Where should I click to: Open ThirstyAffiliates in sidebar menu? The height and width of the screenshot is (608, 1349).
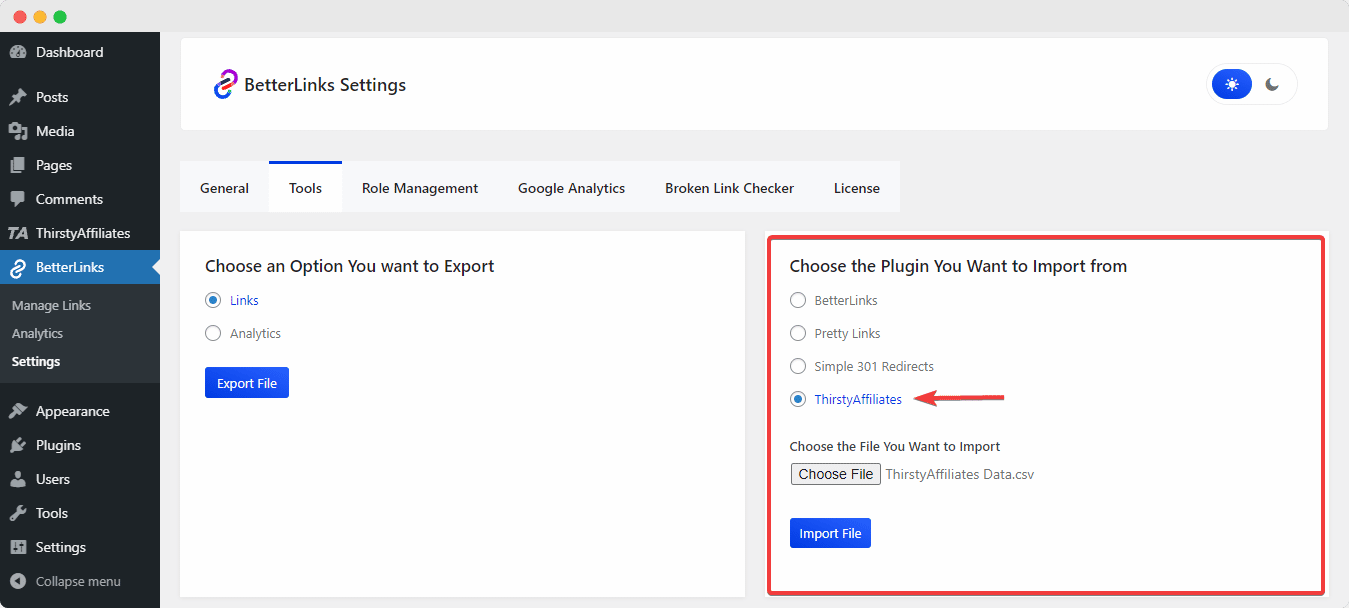point(80,233)
